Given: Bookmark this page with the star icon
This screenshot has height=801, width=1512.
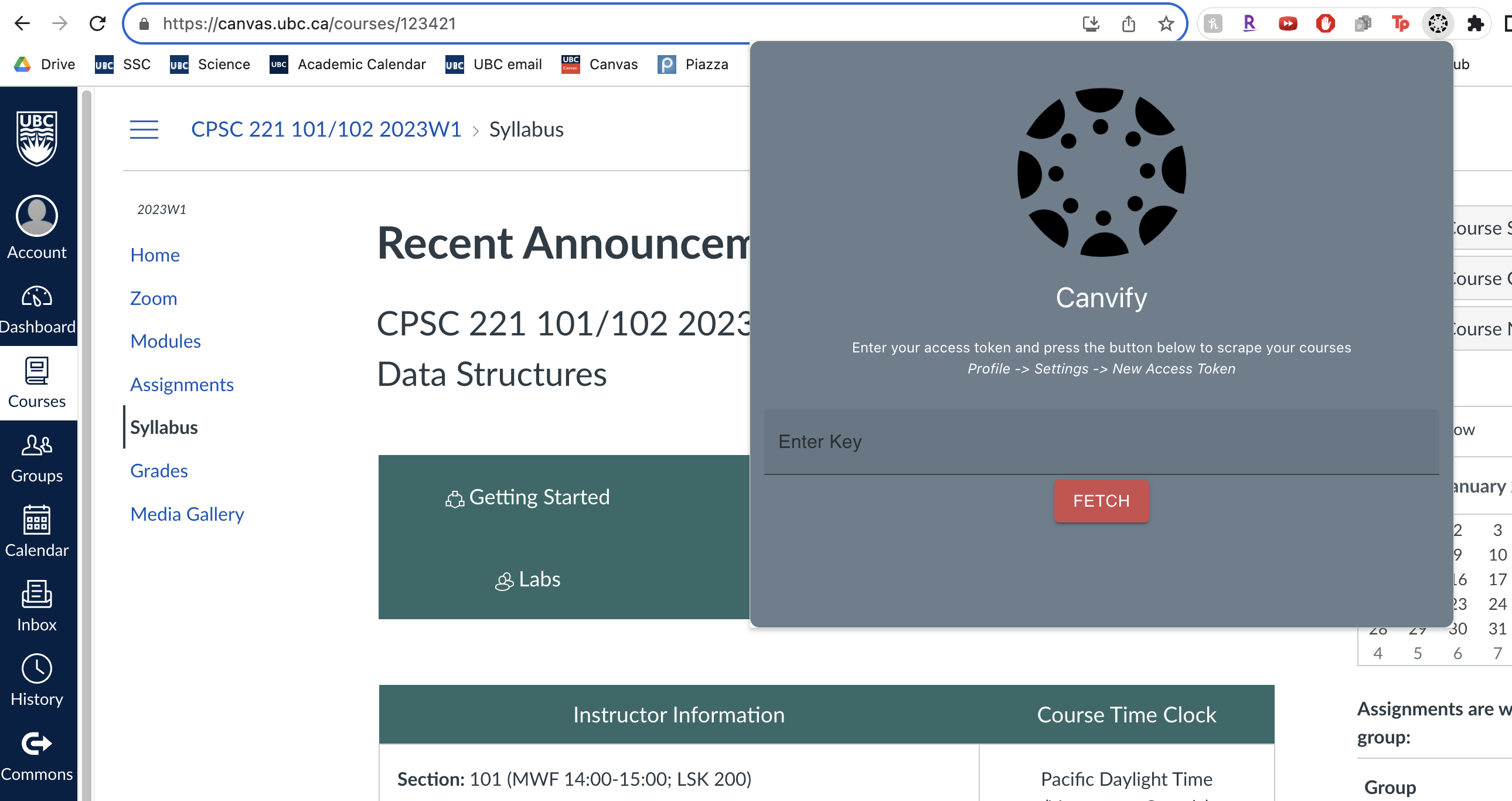Looking at the screenshot, I should coord(1166,23).
